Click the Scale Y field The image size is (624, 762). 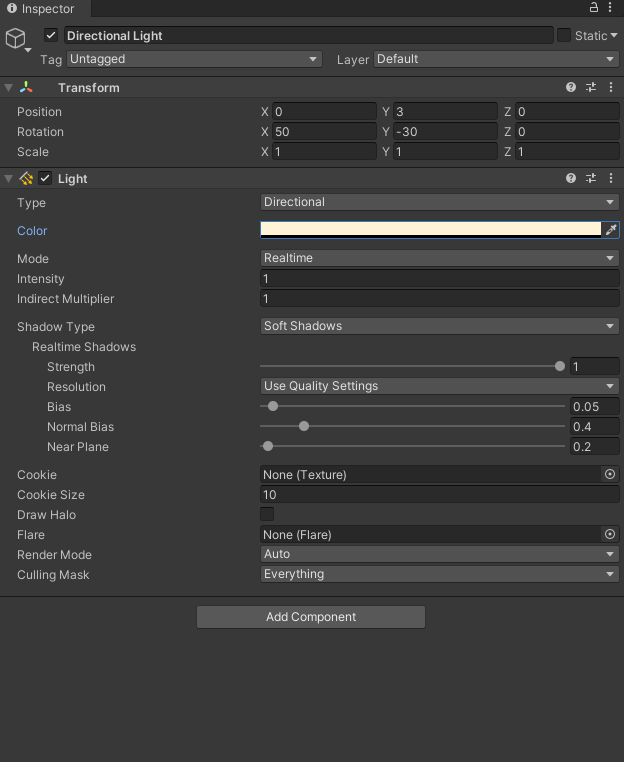(445, 152)
